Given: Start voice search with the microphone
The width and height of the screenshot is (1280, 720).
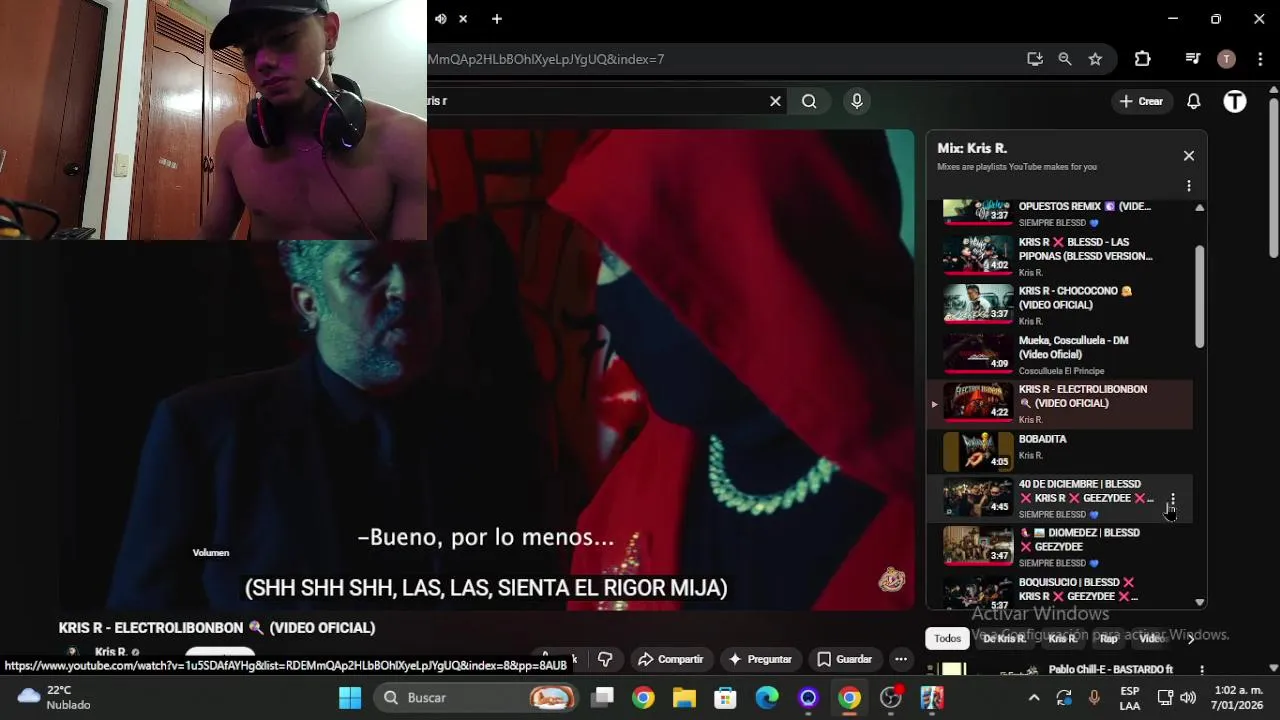Looking at the screenshot, I should (856, 101).
